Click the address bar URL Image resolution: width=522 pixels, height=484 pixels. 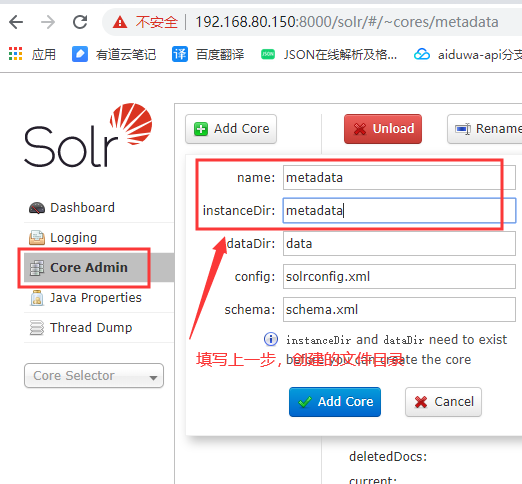[x=347, y=22]
